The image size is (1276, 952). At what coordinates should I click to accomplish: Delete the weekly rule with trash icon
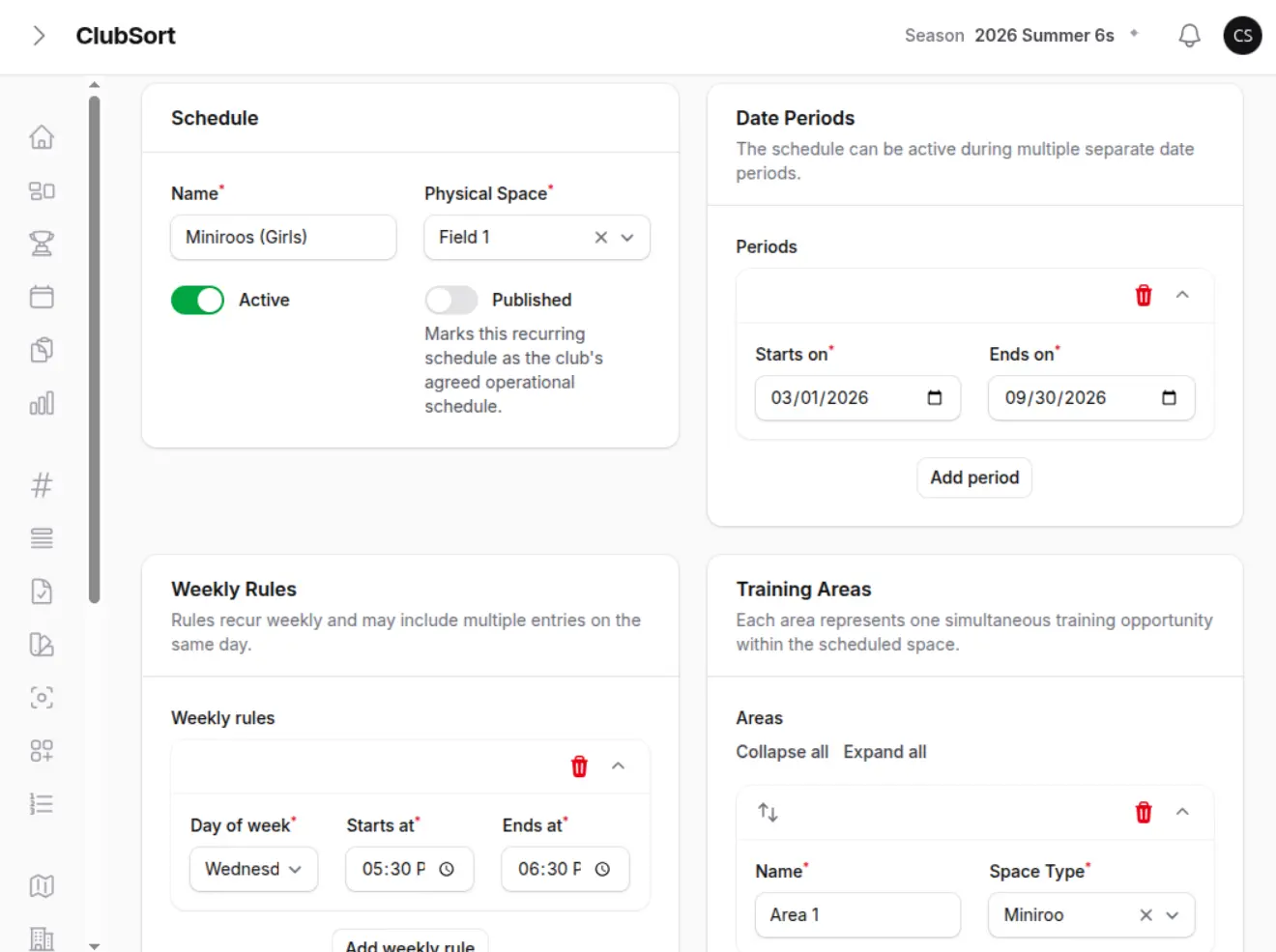pos(579,766)
